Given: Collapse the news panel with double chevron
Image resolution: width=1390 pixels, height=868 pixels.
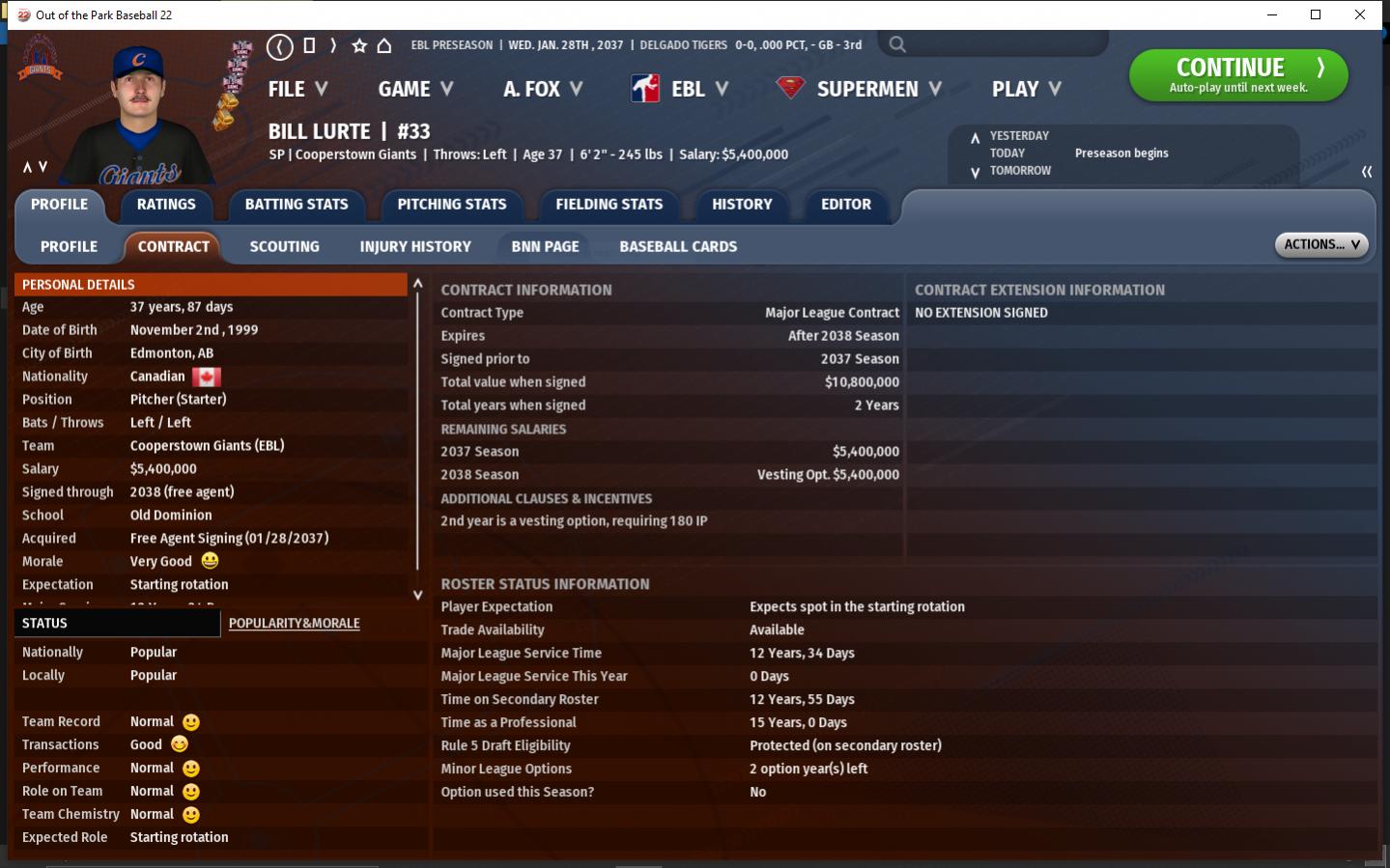Looking at the screenshot, I should 1367,171.
